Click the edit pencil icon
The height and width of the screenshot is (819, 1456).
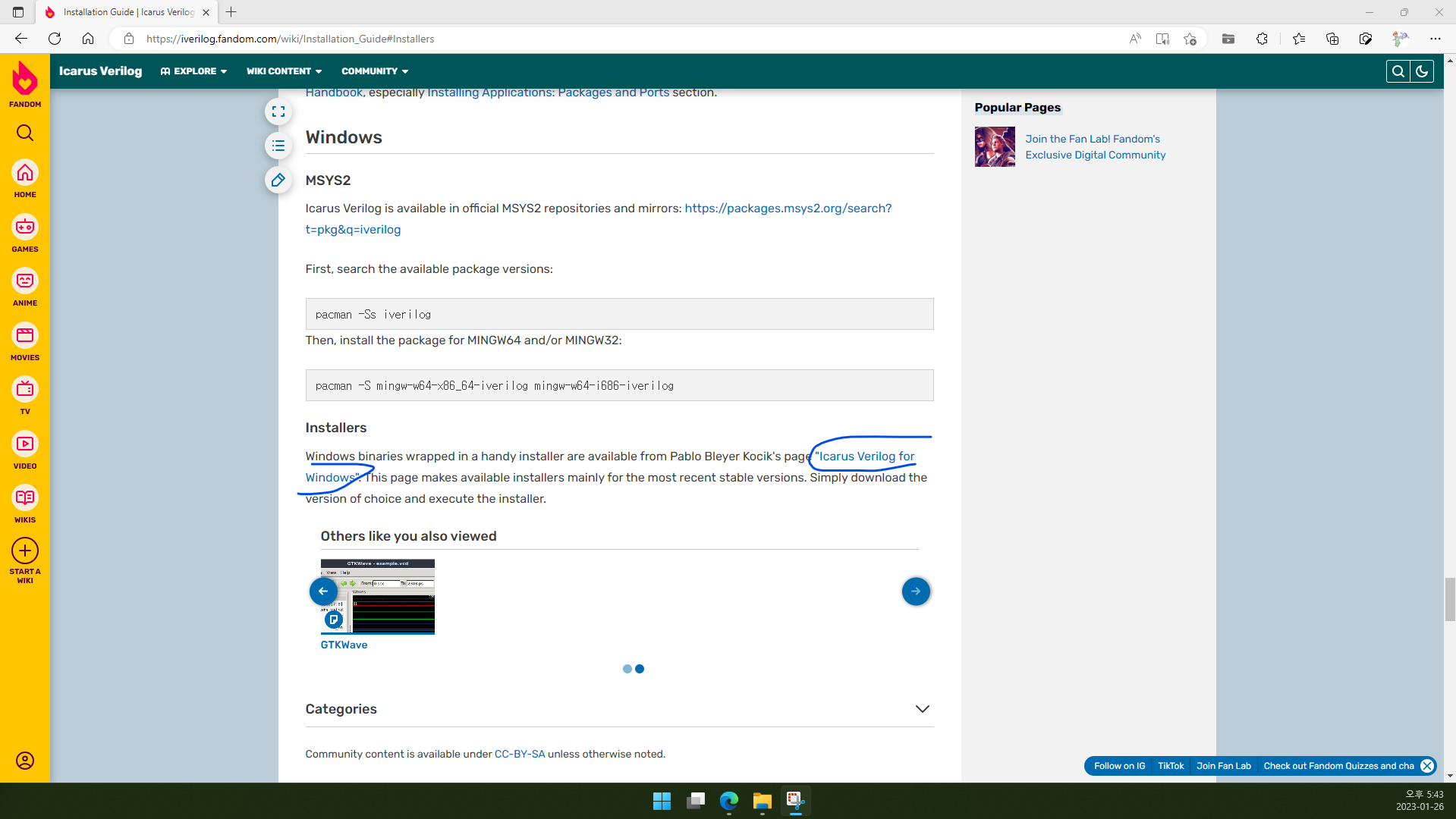pos(278,180)
